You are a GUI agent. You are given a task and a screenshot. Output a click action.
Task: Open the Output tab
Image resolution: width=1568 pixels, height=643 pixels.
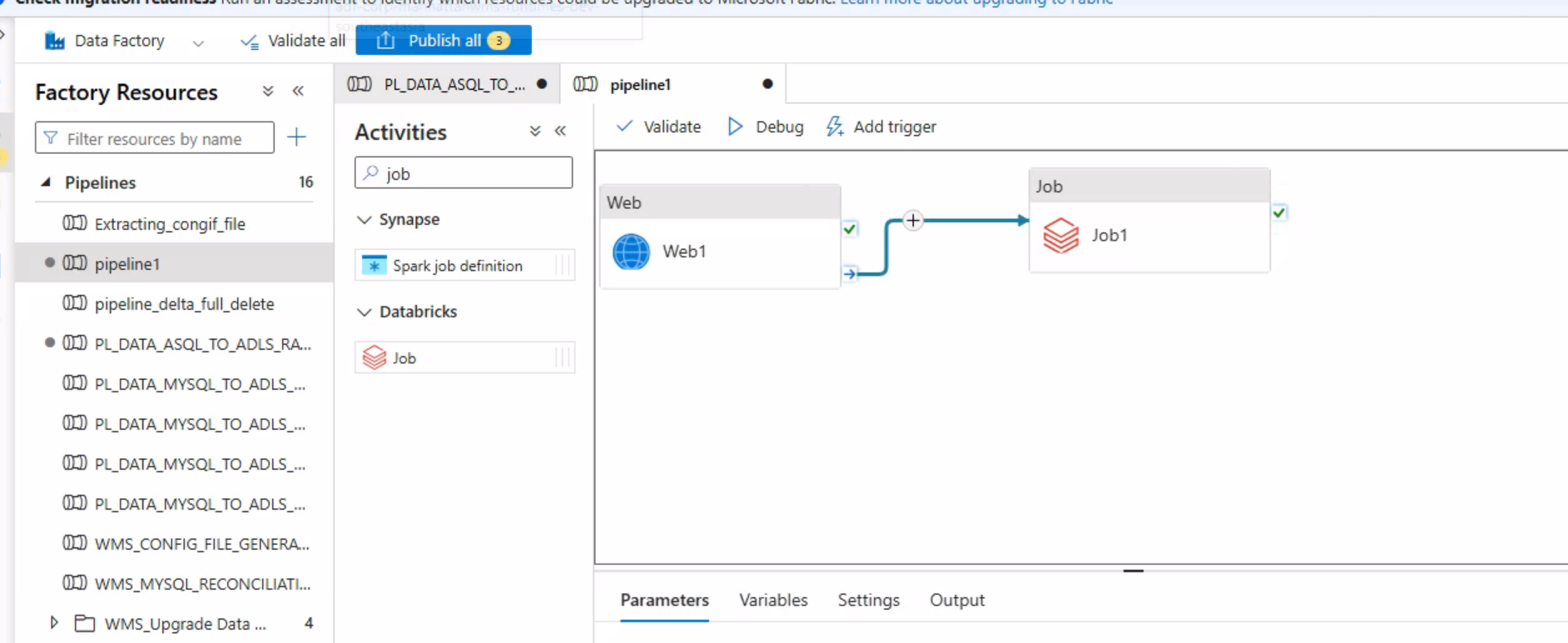tap(957, 601)
